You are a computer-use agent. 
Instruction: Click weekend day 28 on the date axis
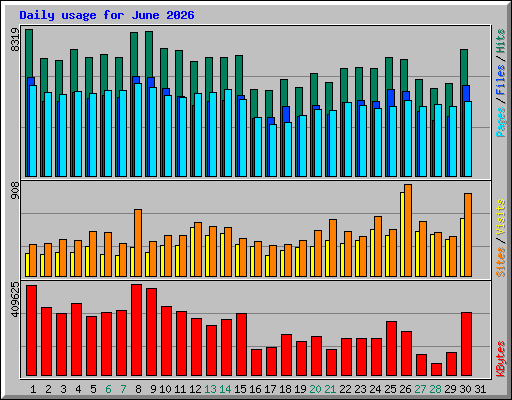click(435, 389)
